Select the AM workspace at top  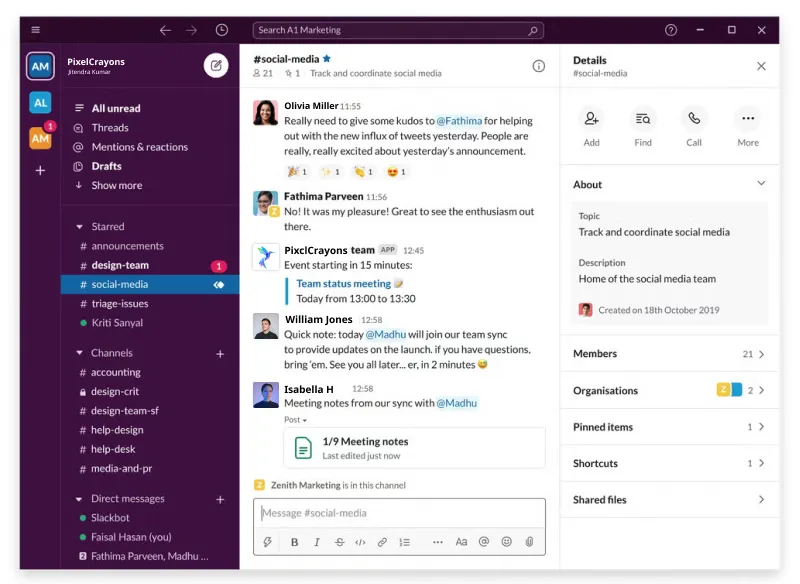coord(40,66)
